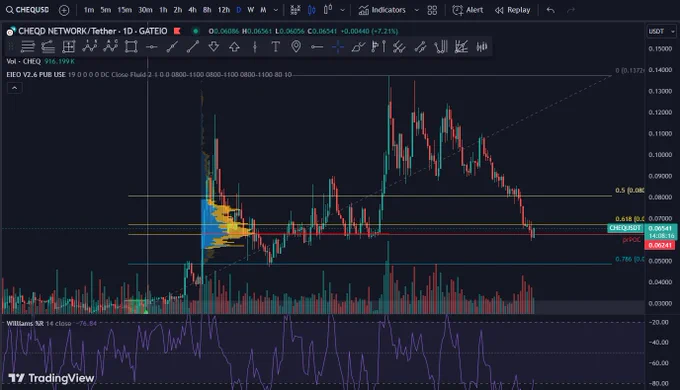The image size is (680, 390).
Task: Select the monthly M timeframe
Action: 263,10
